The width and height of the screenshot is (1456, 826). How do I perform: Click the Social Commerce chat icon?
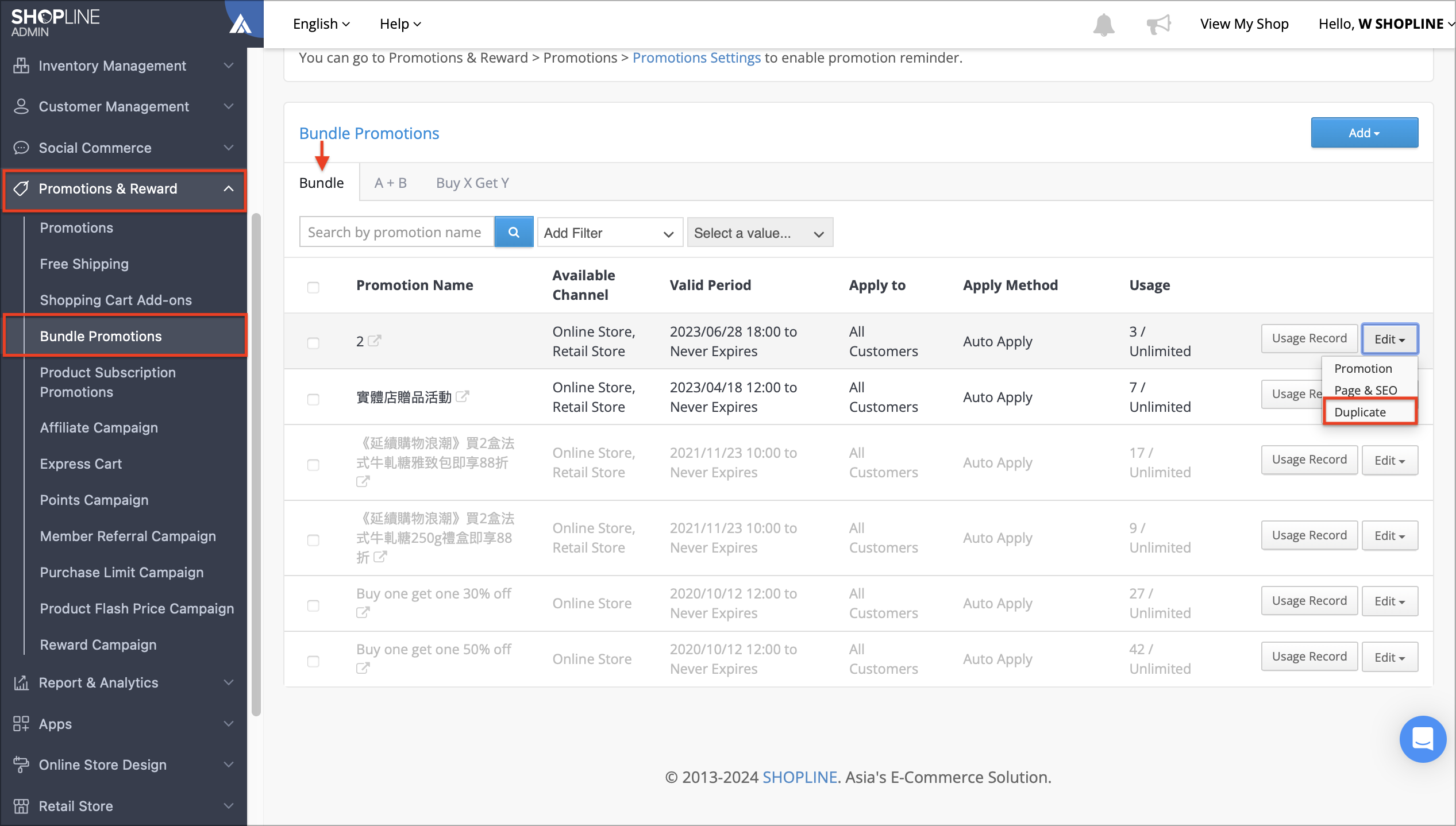tap(21, 148)
